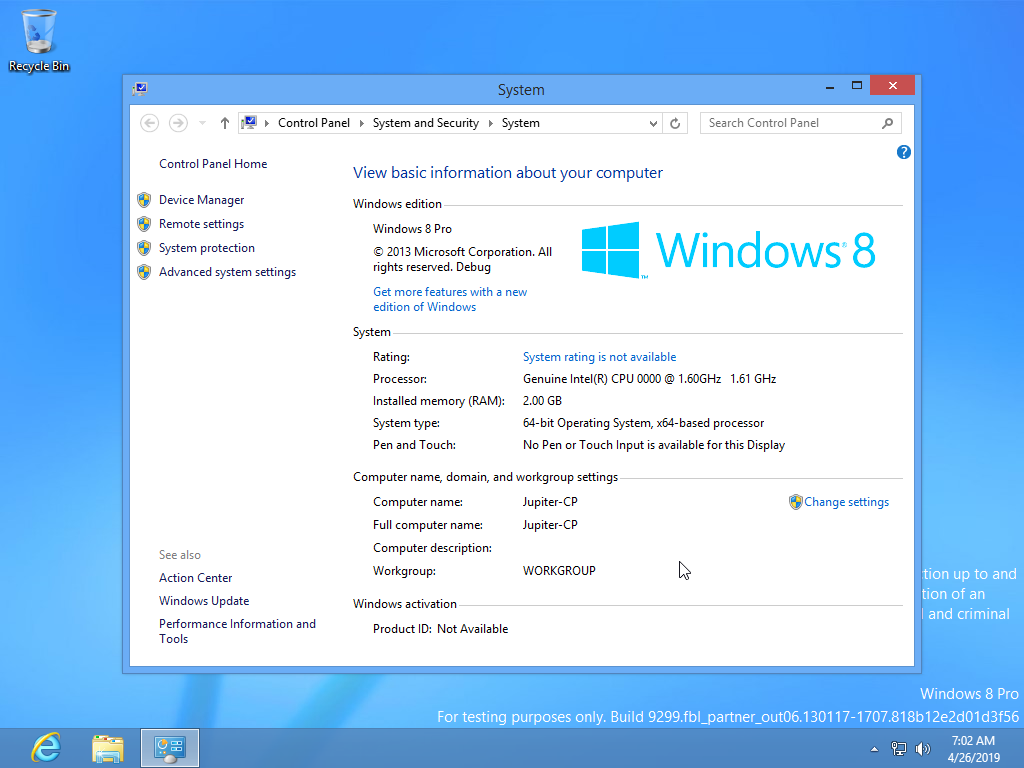Image resolution: width=1024 pixels, height=768 pixels.
Task: Click the shield icon beside Remote settings
Action: pos(144,224)
